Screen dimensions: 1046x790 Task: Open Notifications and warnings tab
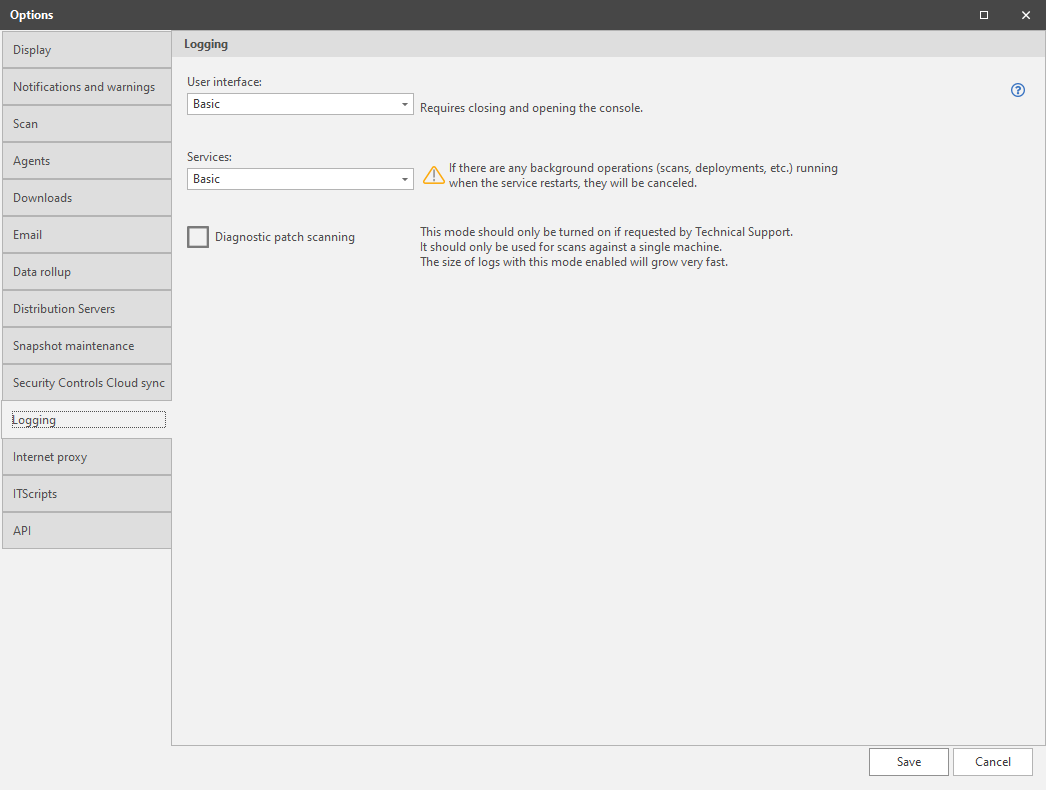pos(87,87)
